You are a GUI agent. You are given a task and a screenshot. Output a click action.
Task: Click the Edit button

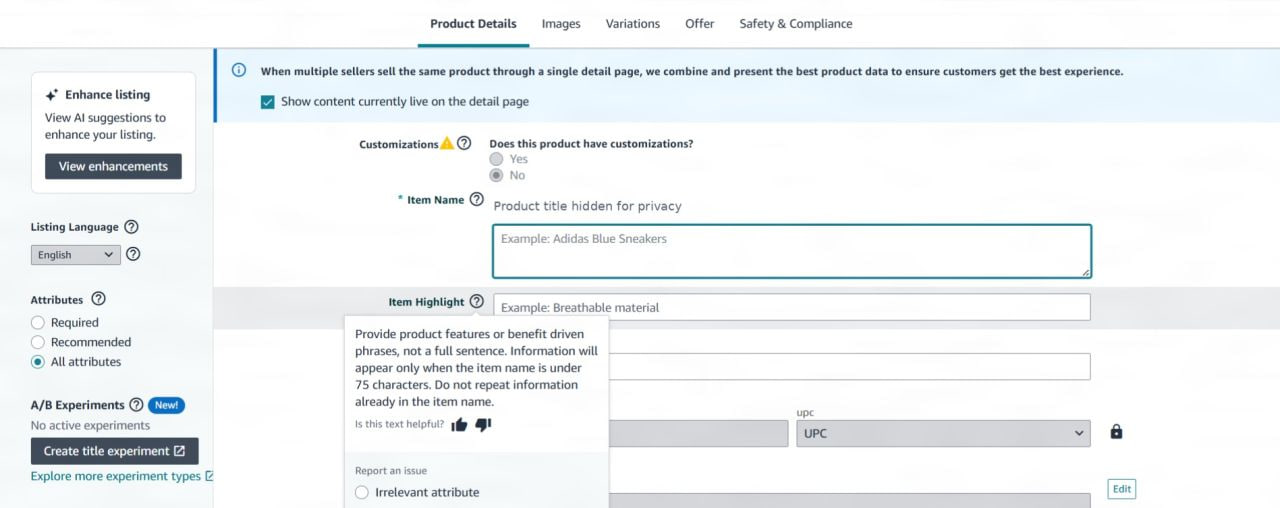(1122, 489)
